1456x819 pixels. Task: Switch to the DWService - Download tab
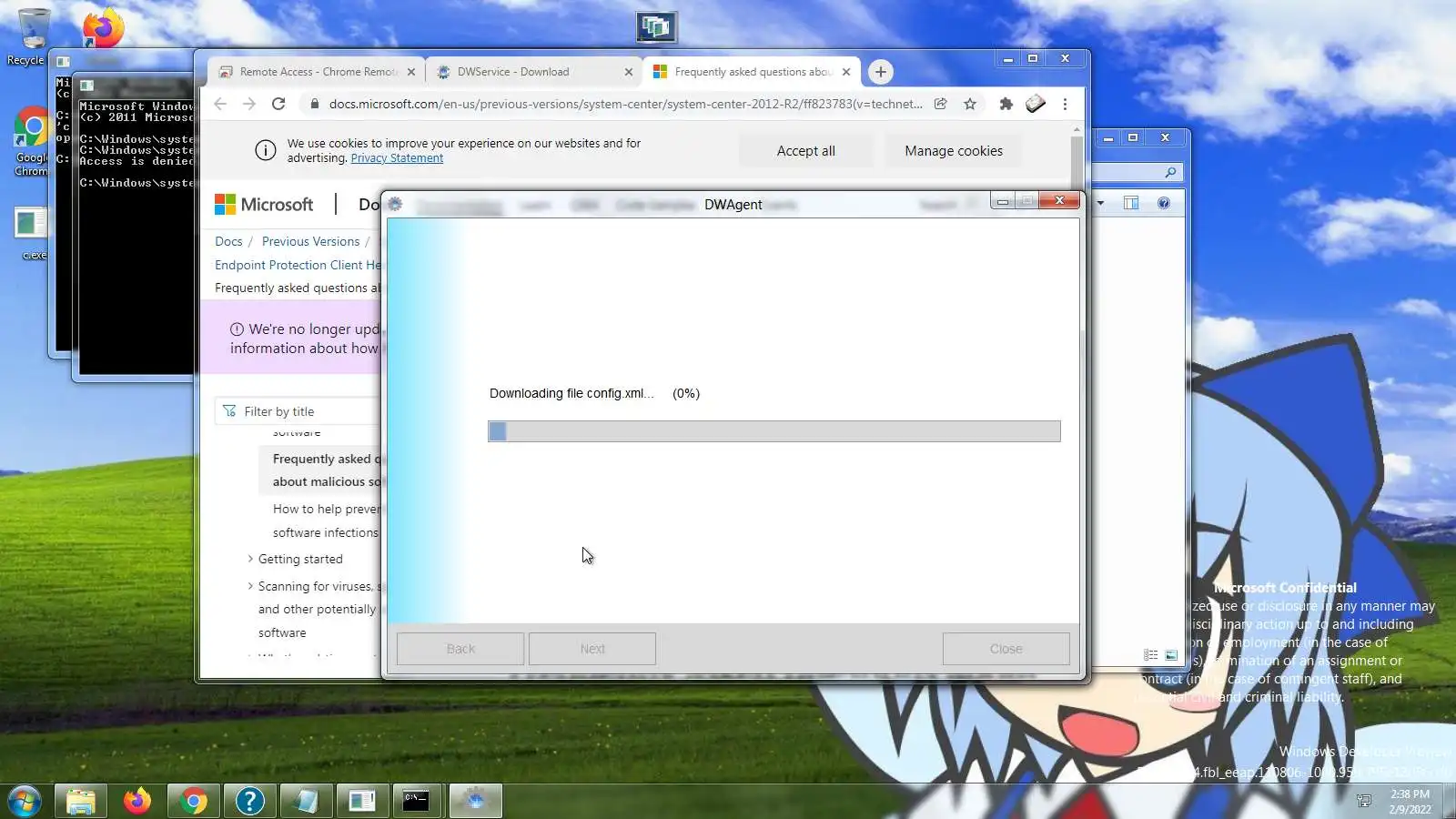coord(534,72)
